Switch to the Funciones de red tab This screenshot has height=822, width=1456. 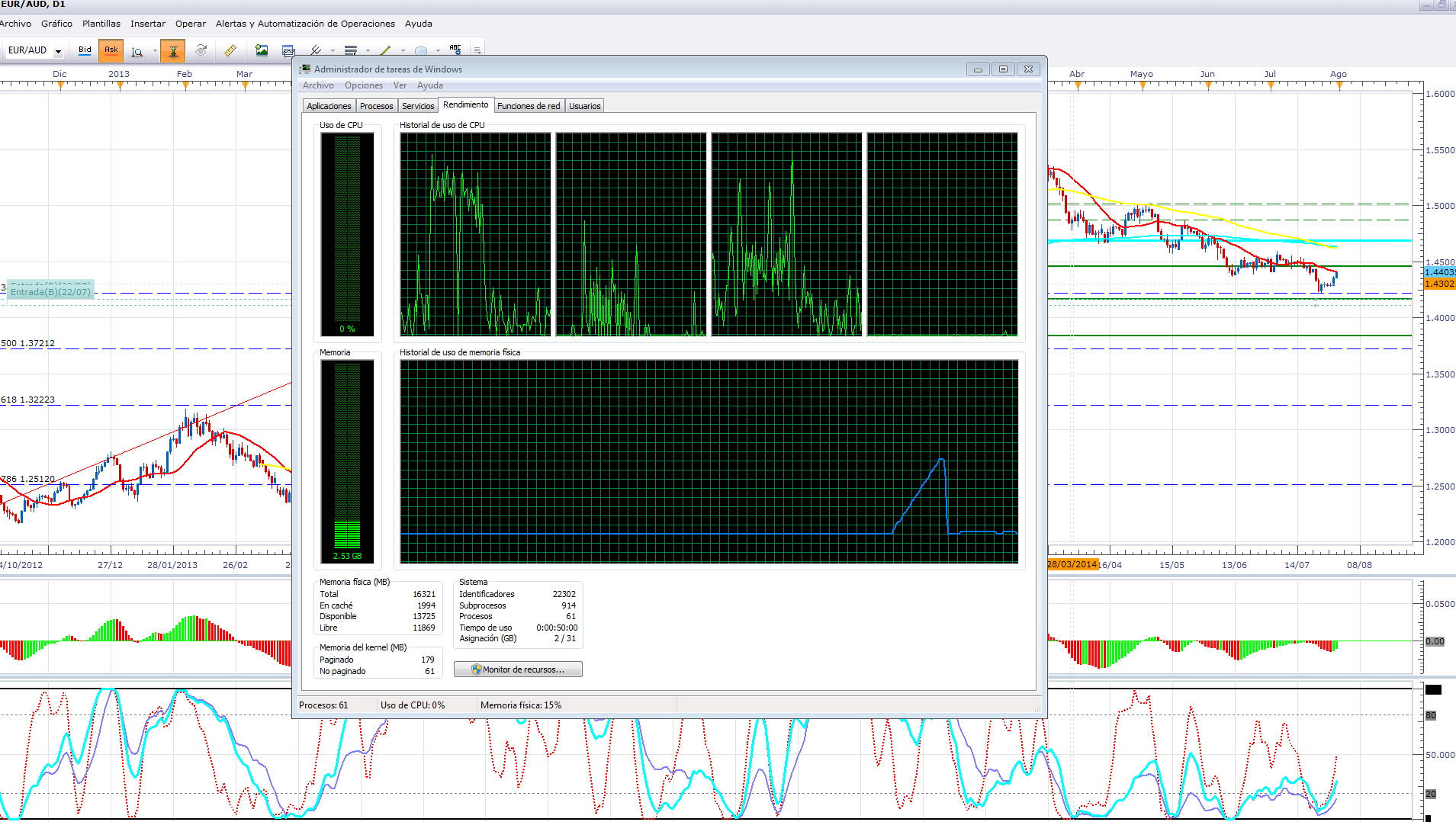[529, 106]
